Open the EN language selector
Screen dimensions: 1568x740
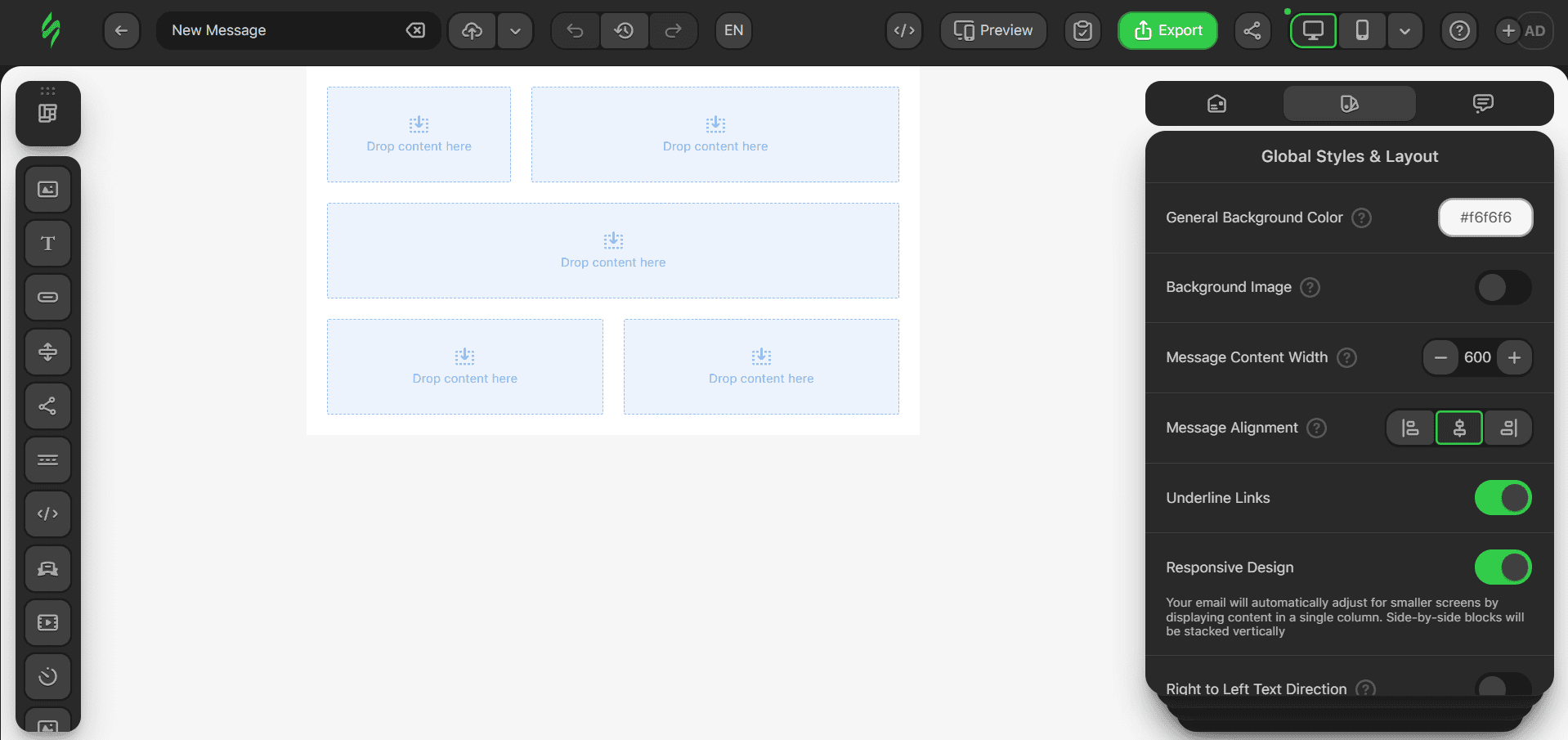(733, 31)
